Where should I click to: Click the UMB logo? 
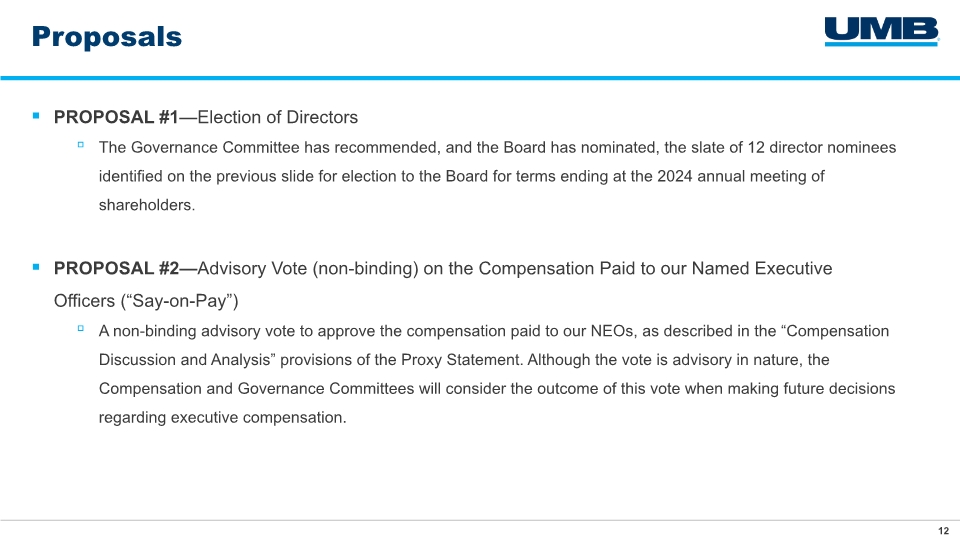point(882,31)
